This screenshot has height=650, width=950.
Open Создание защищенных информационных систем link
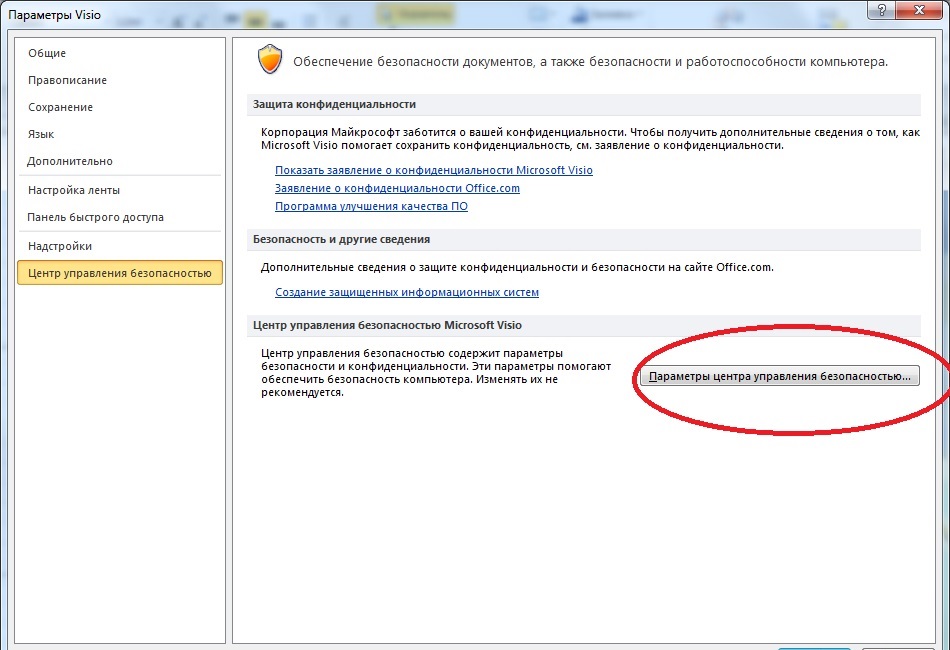point(406,292)
